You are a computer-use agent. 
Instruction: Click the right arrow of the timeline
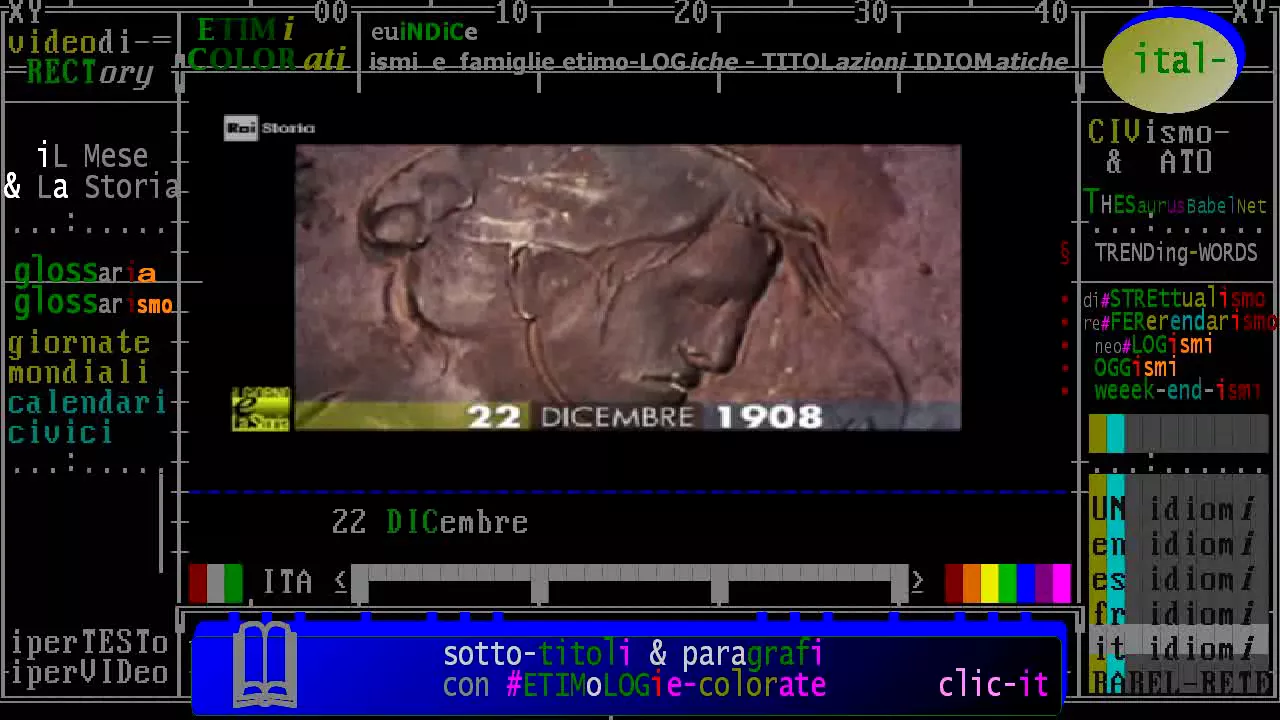coord(917,581)
